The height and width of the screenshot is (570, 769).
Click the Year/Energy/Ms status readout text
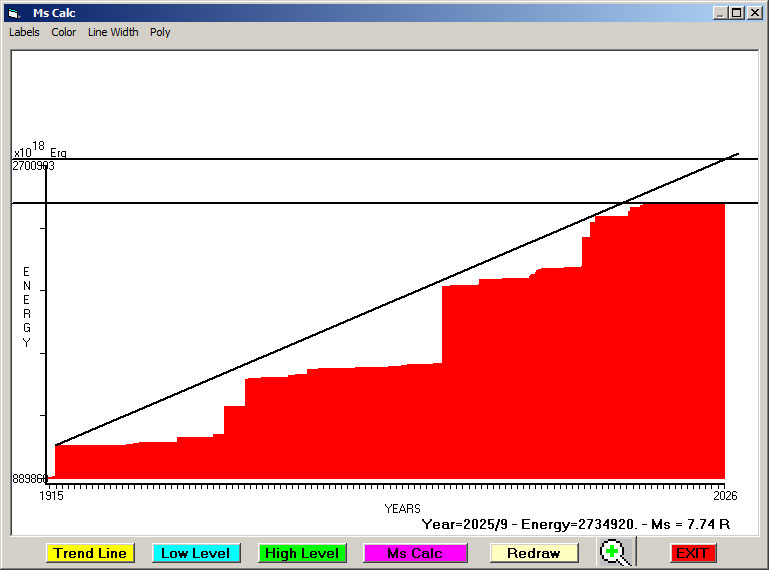point(576,523)
